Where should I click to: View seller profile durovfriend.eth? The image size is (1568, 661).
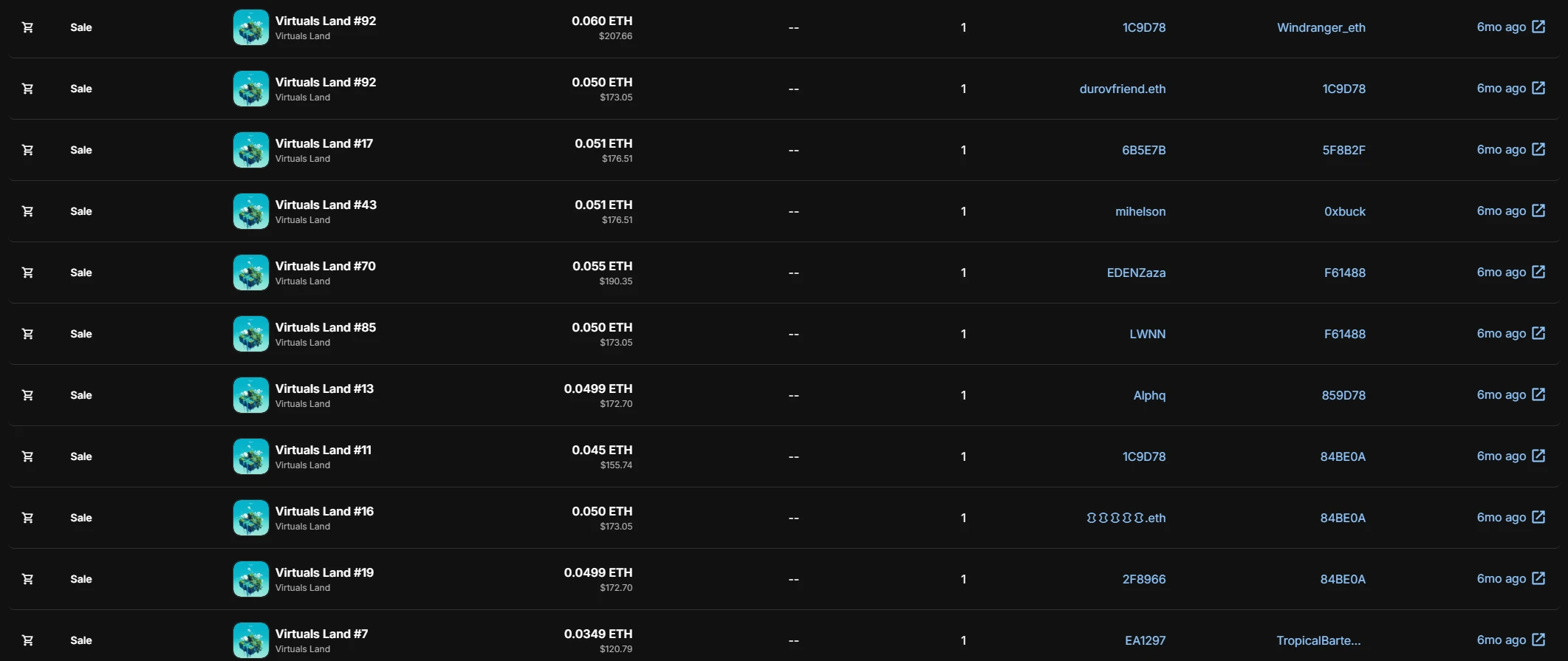point(1122,89)
